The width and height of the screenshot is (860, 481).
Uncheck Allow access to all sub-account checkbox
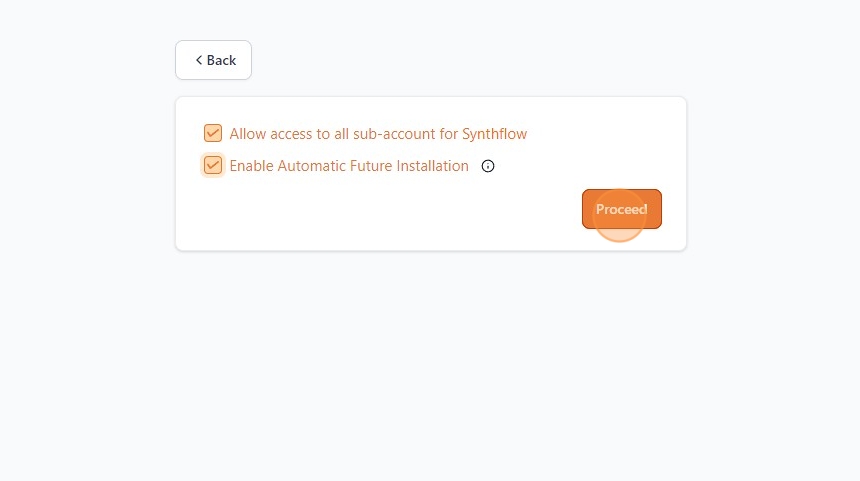[x=213, y=134]
